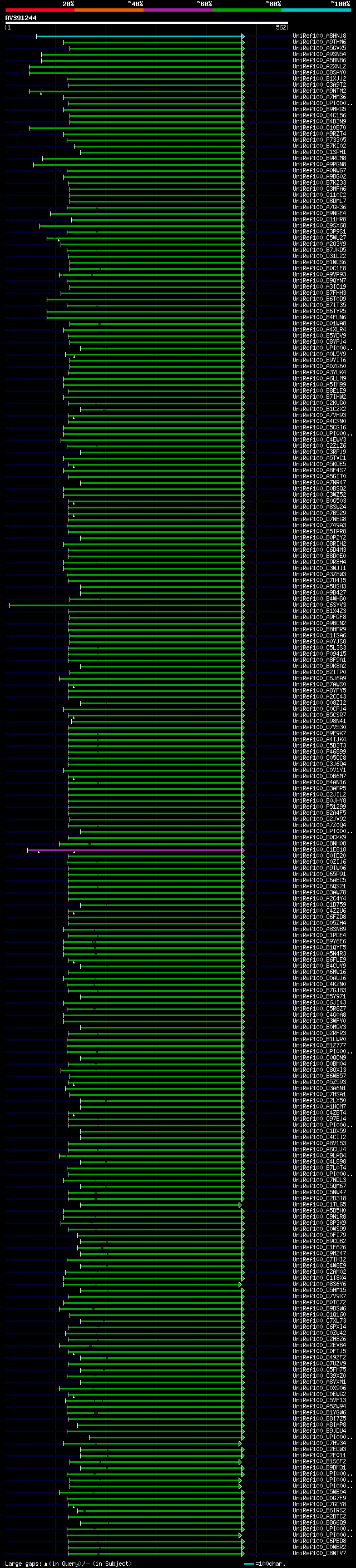Click hit label UniRef100_Q3MFA6
The width and height of the screenshot is (356, 1568).
point(319,189)
